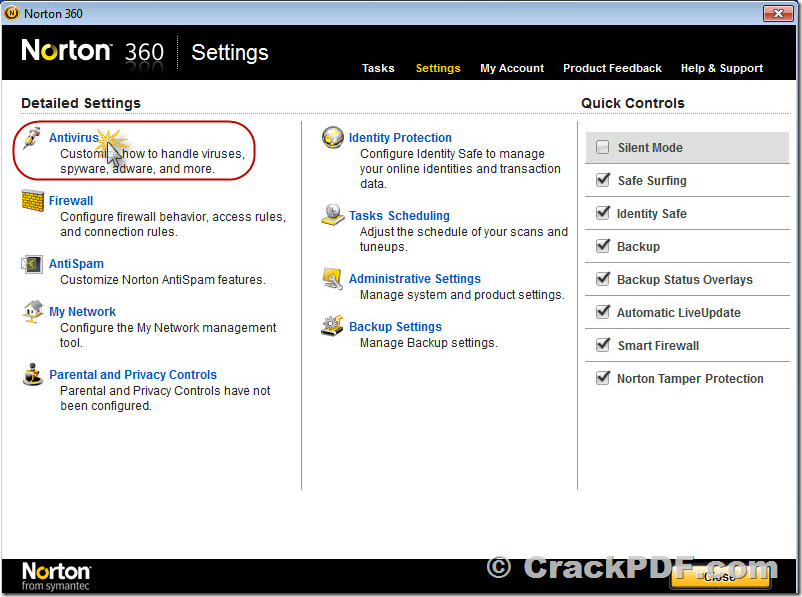The width and height of the screenshot is (802, 597).
Task: Enable the Silent Mode checkbox
Action: 603,147
